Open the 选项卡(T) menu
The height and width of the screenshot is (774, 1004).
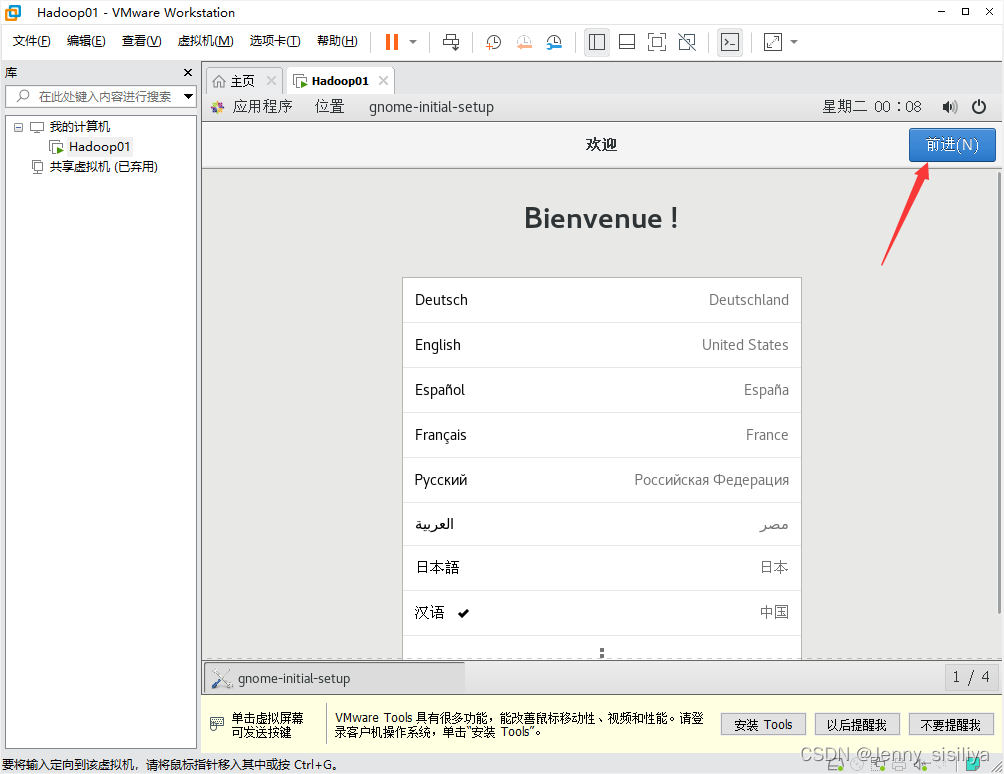[275, 41]
